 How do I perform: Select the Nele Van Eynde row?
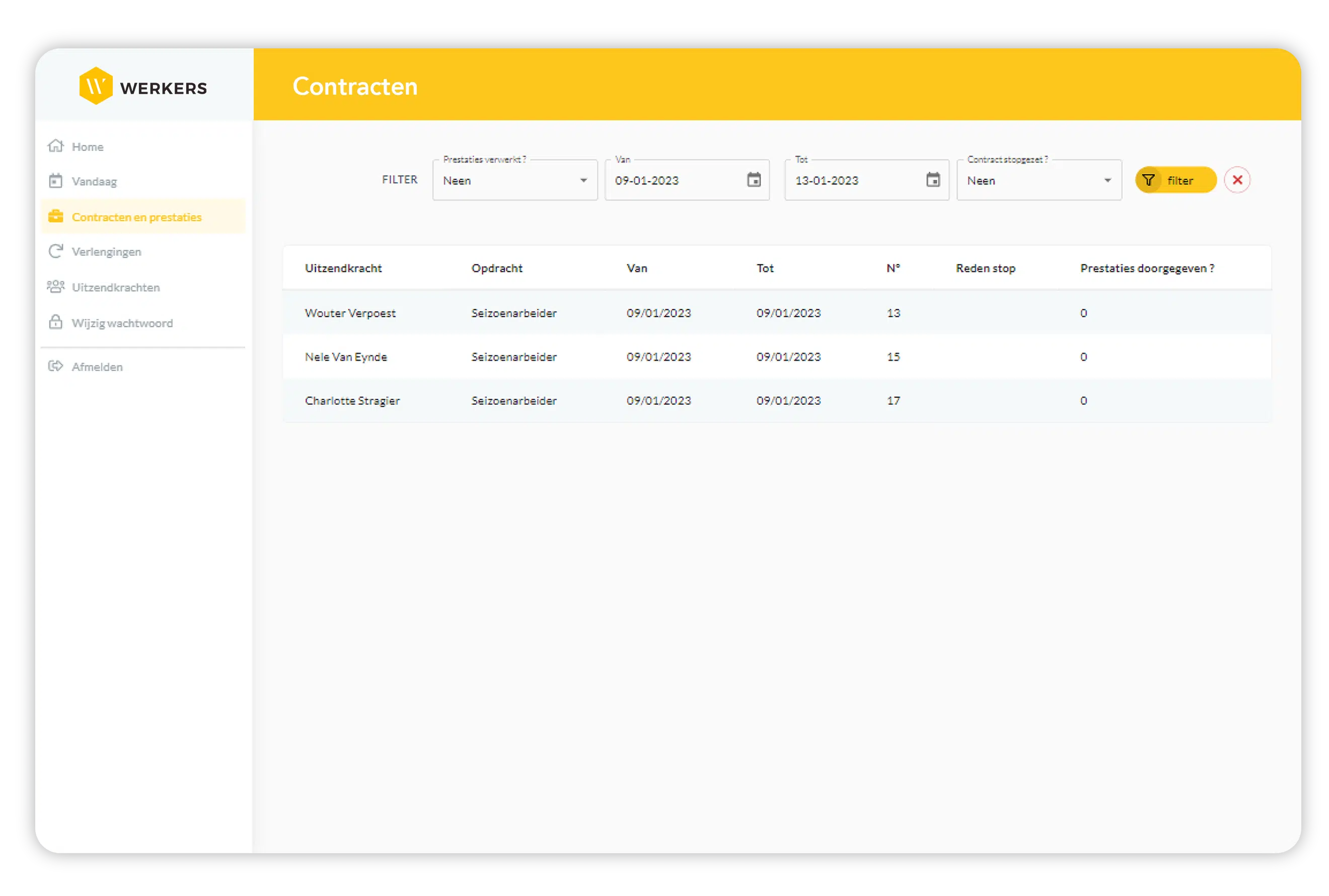[776, 356]
